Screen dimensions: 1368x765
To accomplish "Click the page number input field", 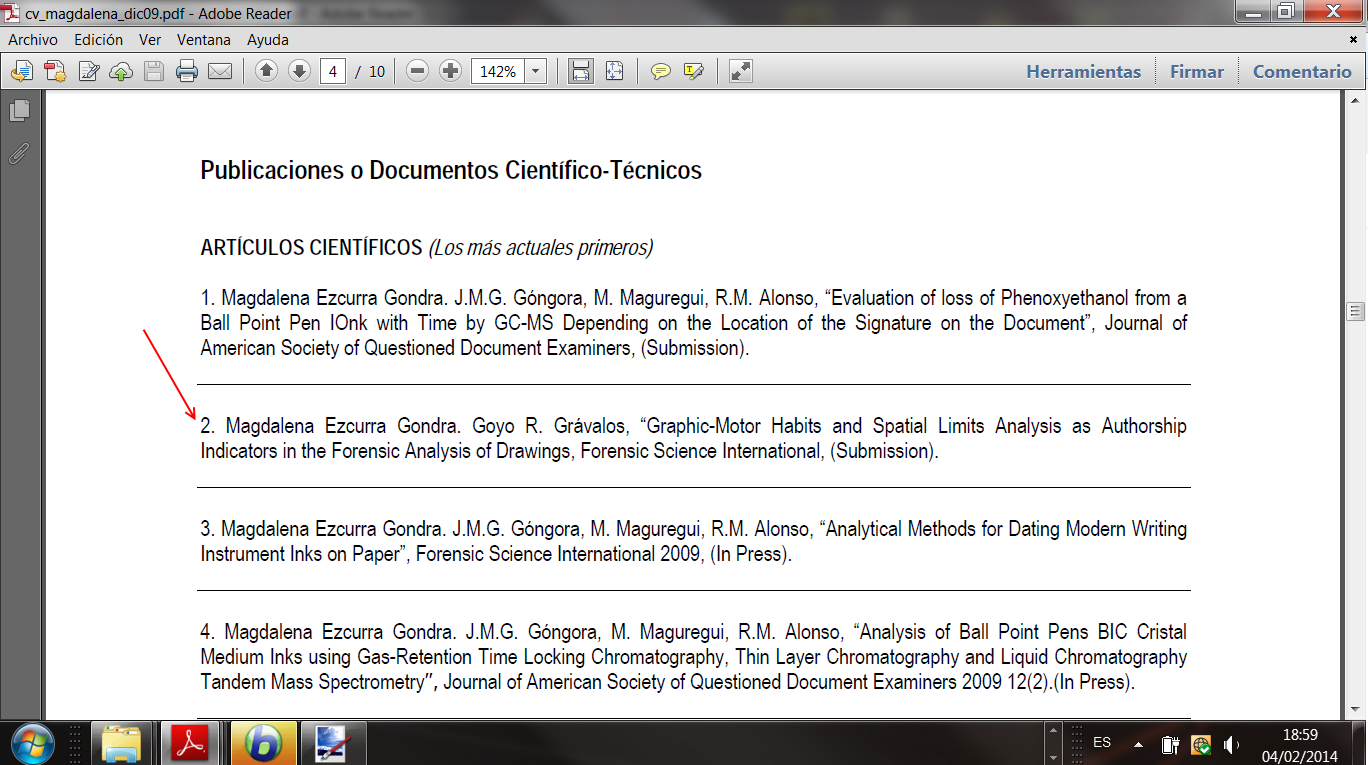I will pos(333,72).
